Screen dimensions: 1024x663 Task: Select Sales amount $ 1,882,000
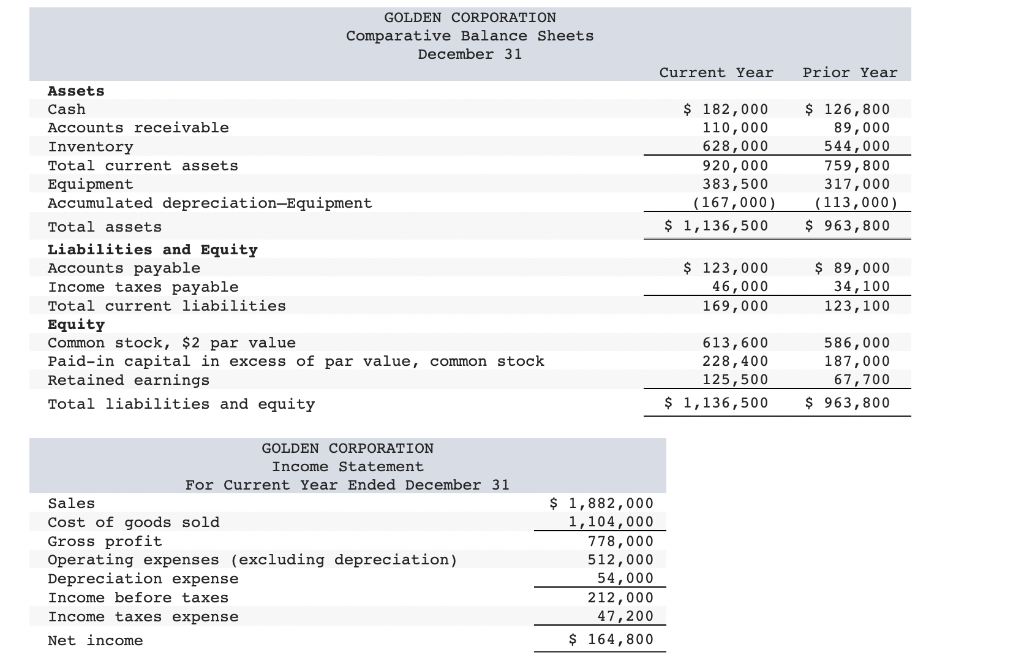[601, 503]
